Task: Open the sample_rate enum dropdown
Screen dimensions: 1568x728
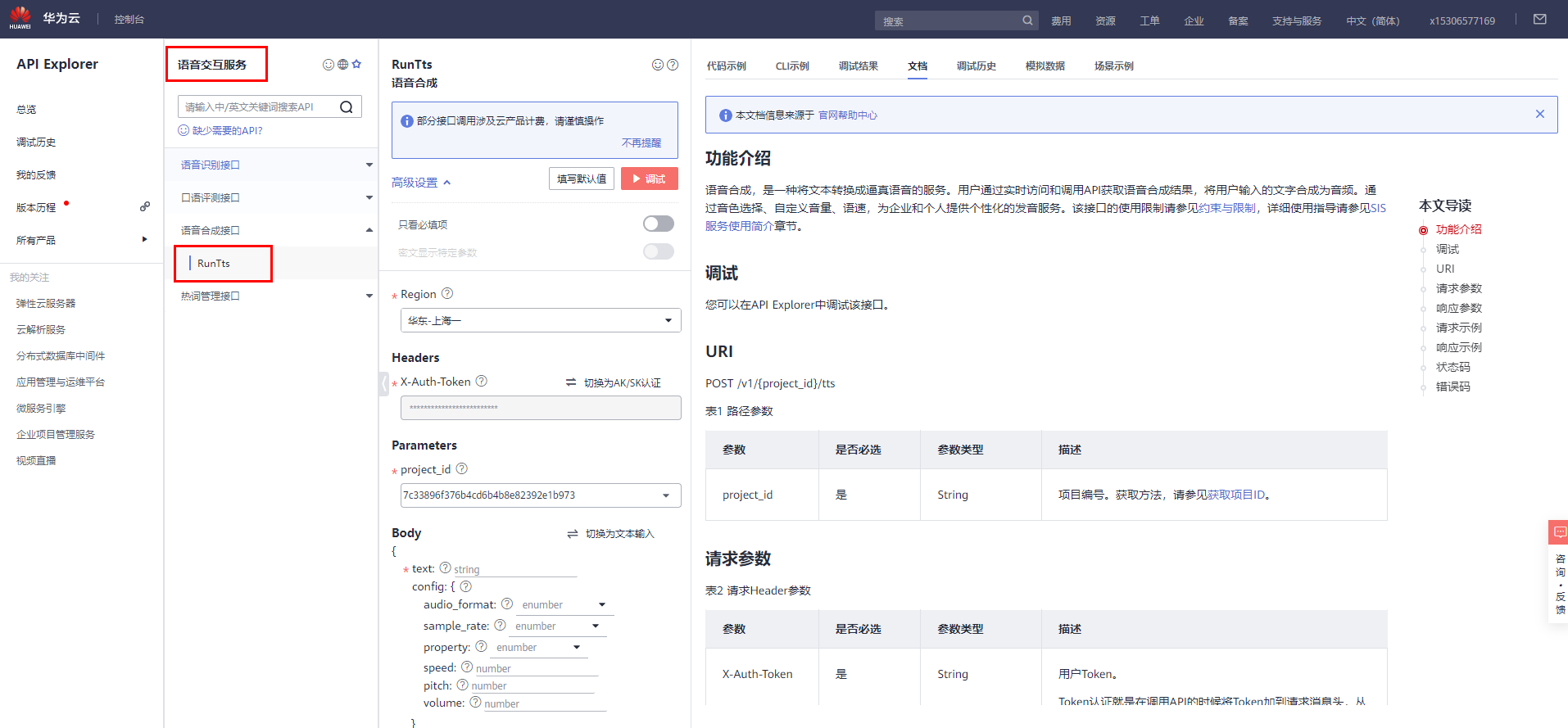Action: click(557, 626)
